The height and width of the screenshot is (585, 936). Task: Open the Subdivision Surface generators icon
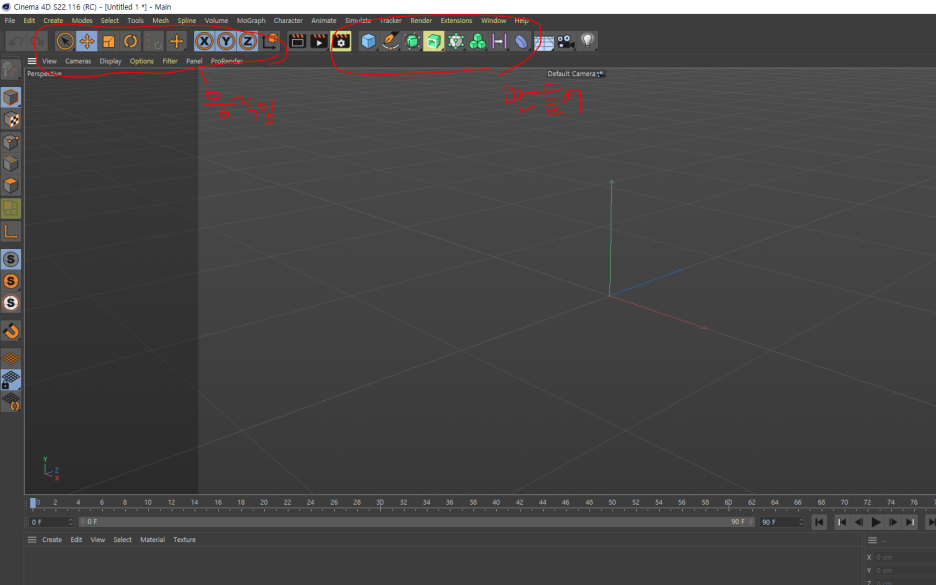(x=412, y=41)
